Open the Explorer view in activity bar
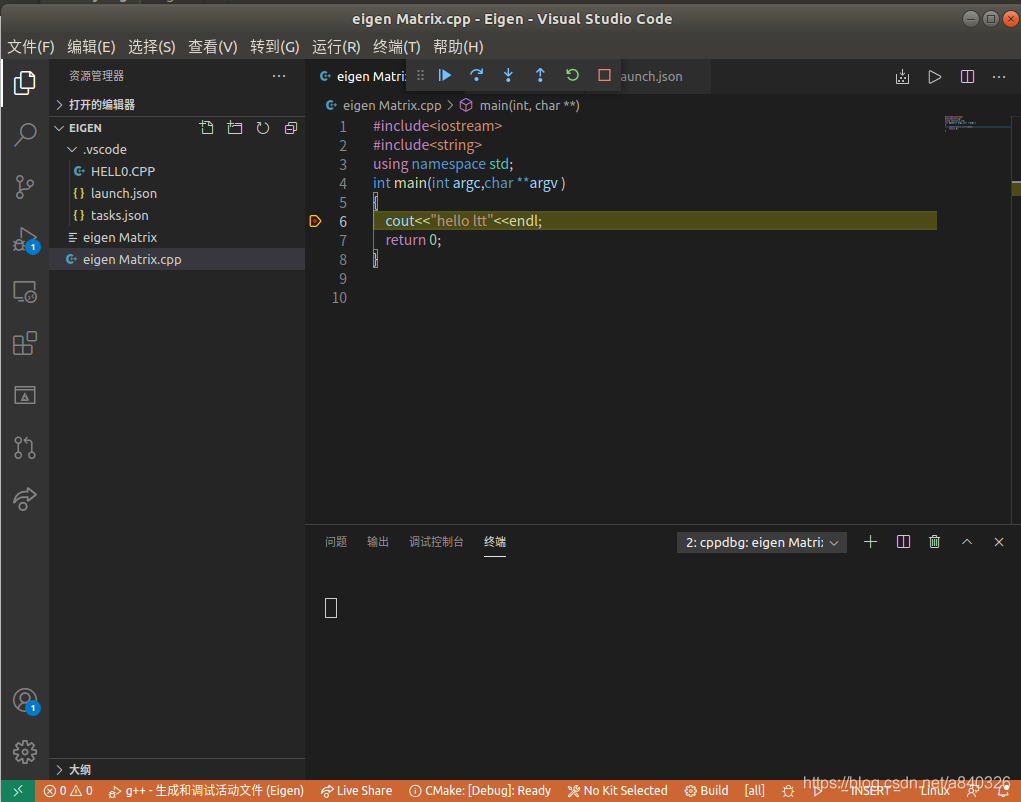 click(25, 83)
